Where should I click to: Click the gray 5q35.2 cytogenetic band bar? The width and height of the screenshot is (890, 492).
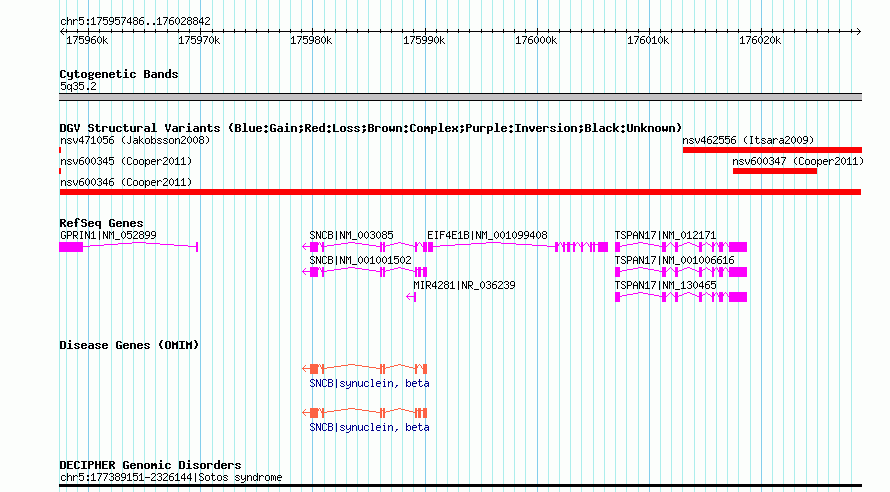460,97
